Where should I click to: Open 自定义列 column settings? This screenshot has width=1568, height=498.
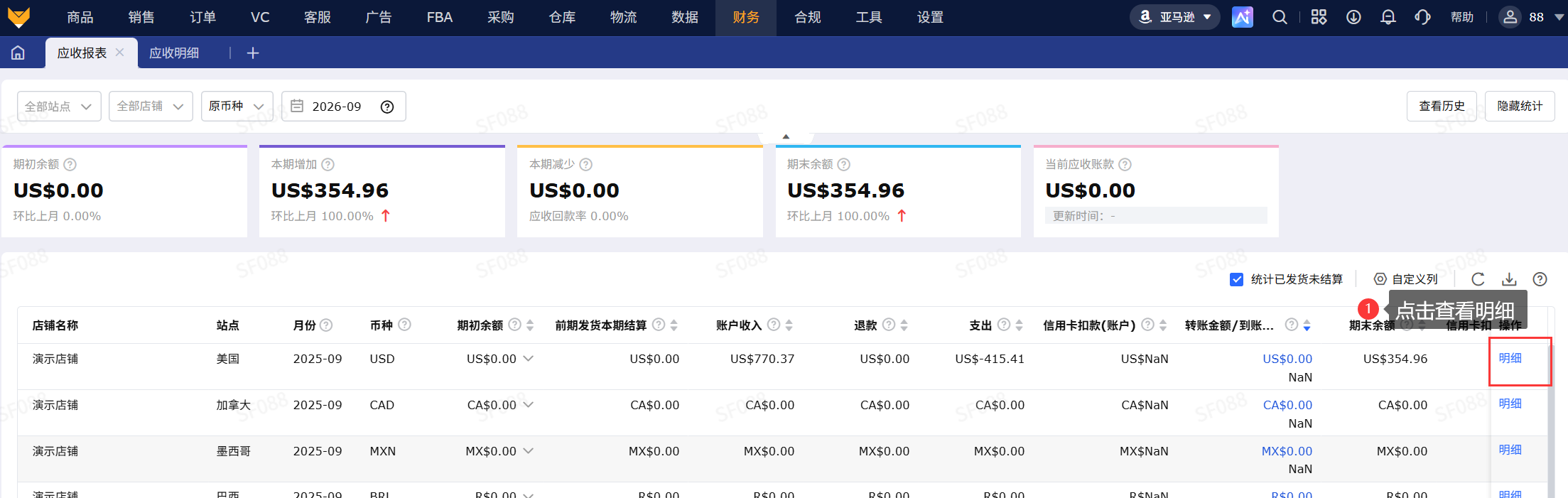point(1405,279)
